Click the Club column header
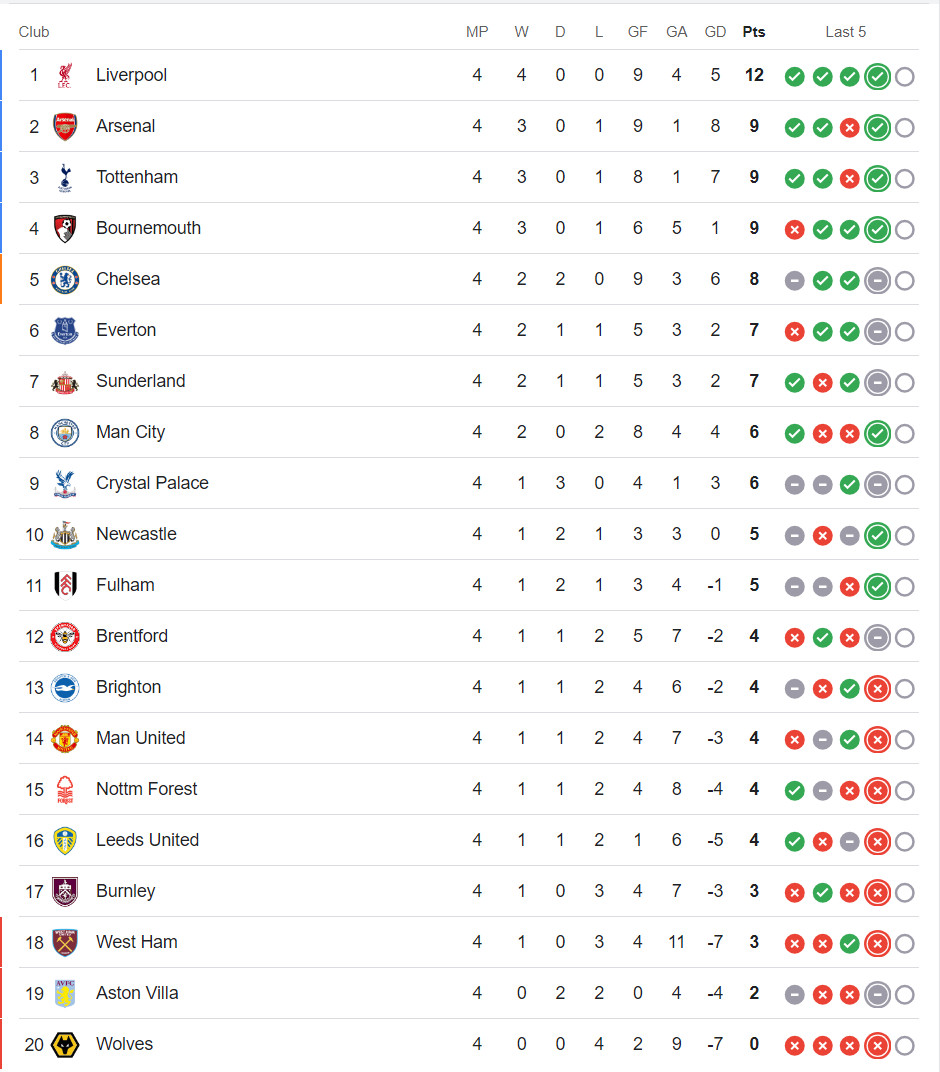This screenshot has height=1072, width=940. (x=34, y=32)
